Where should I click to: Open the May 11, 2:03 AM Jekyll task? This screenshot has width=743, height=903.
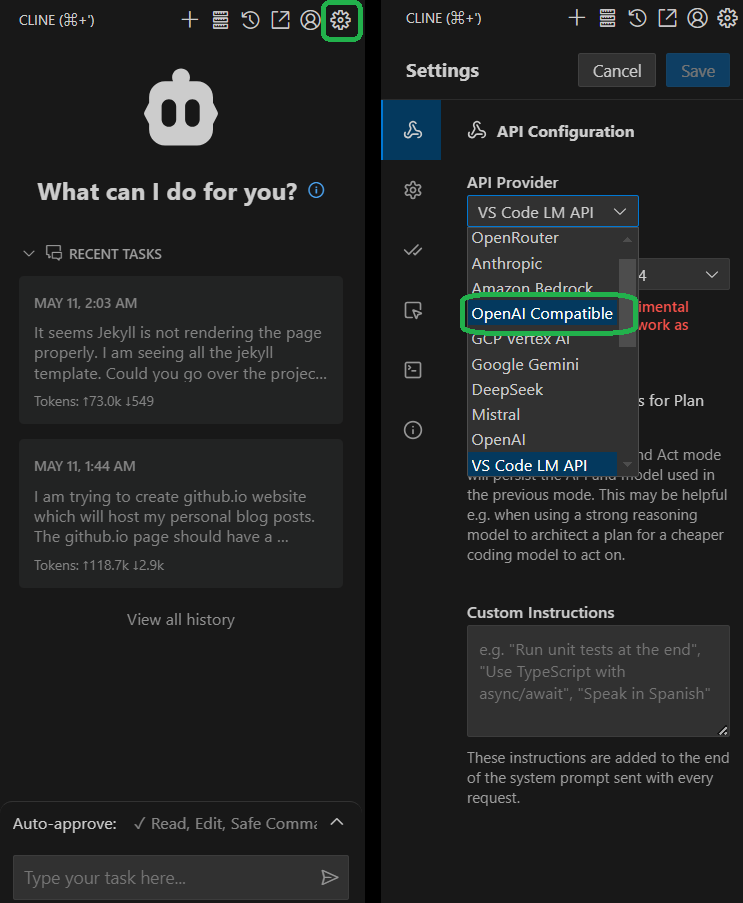pyautogui.click(x=181, y=350)
